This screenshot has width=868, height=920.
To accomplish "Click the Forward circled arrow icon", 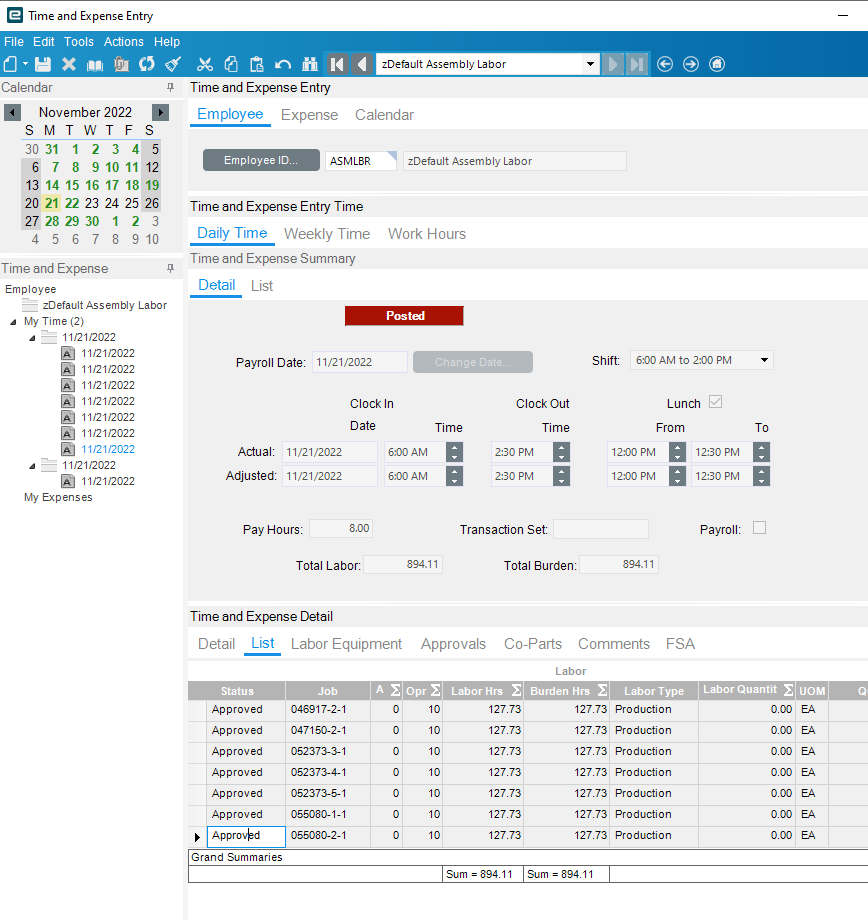I will 691,64.
